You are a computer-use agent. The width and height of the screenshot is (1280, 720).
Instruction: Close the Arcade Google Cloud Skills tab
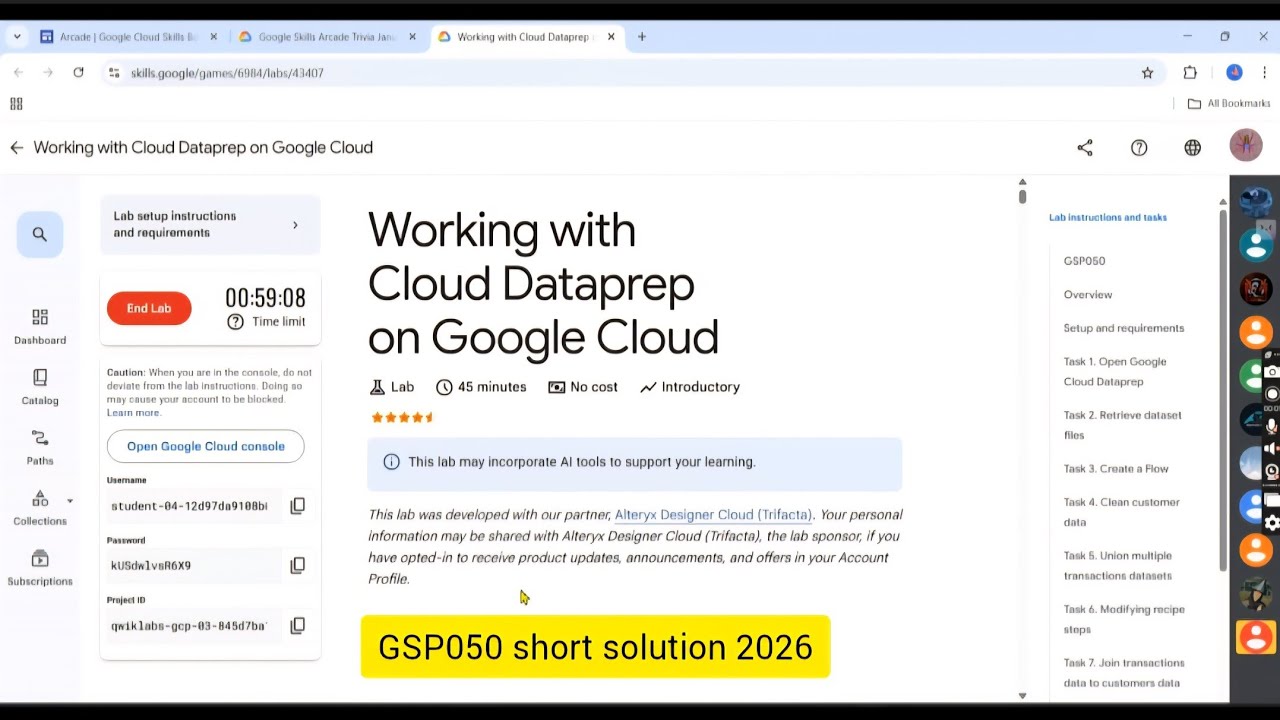213,37
